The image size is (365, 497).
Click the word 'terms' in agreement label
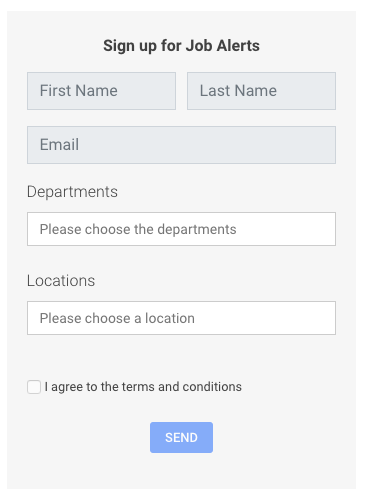tap(138, 387)
